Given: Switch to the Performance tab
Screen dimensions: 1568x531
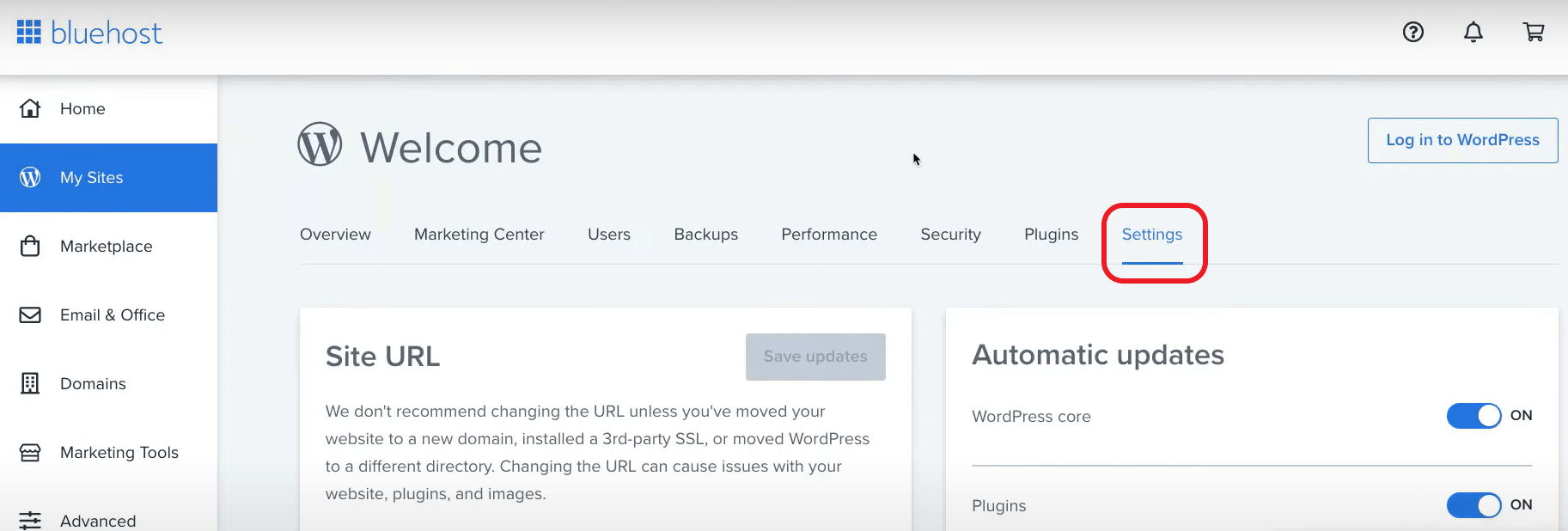Looking at the screenshot, I should [x=829, y=235].
